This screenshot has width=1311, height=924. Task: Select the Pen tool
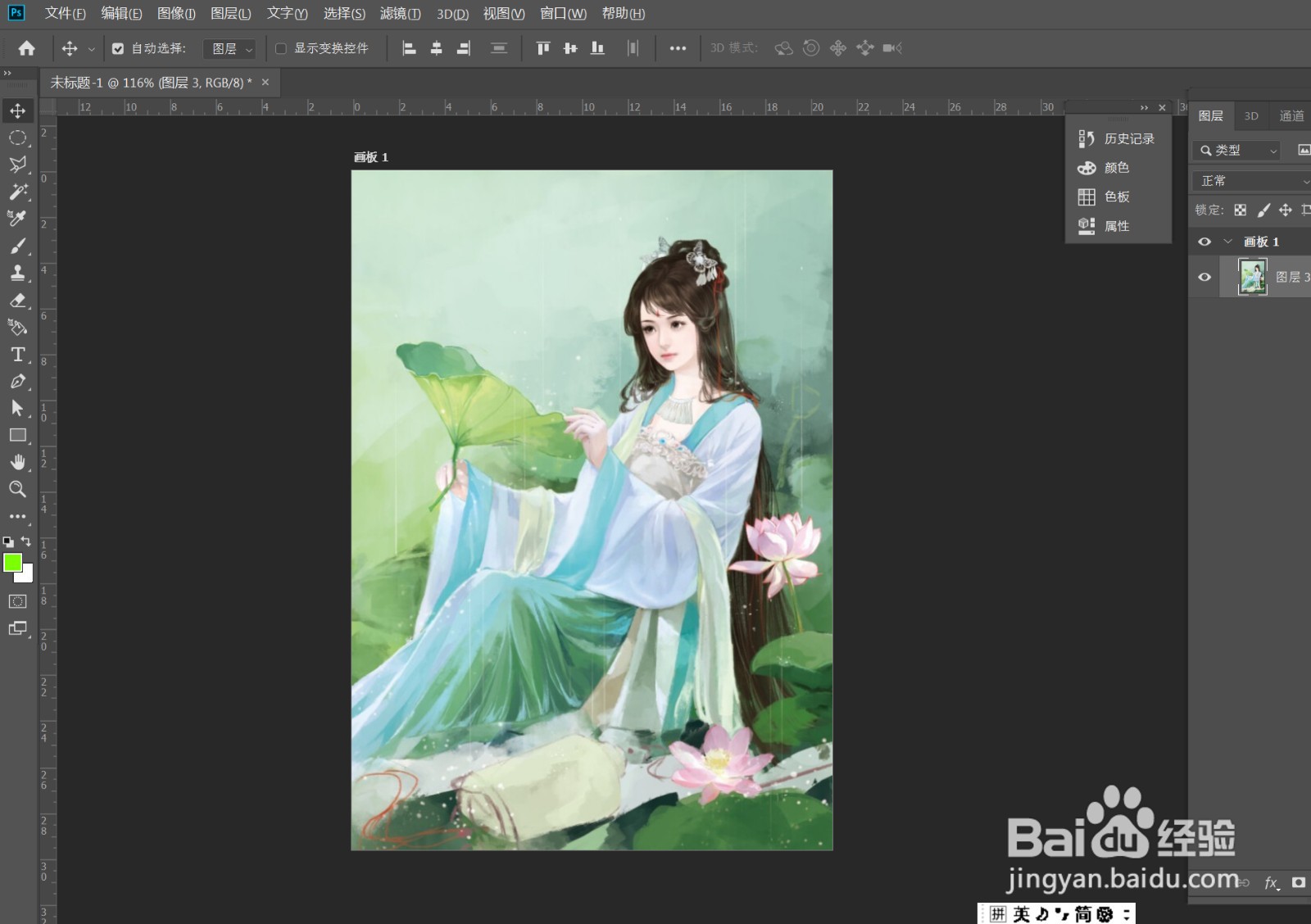tap(17, 381)
